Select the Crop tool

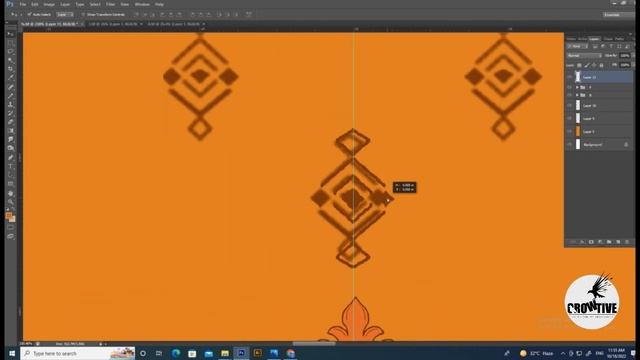11,69
